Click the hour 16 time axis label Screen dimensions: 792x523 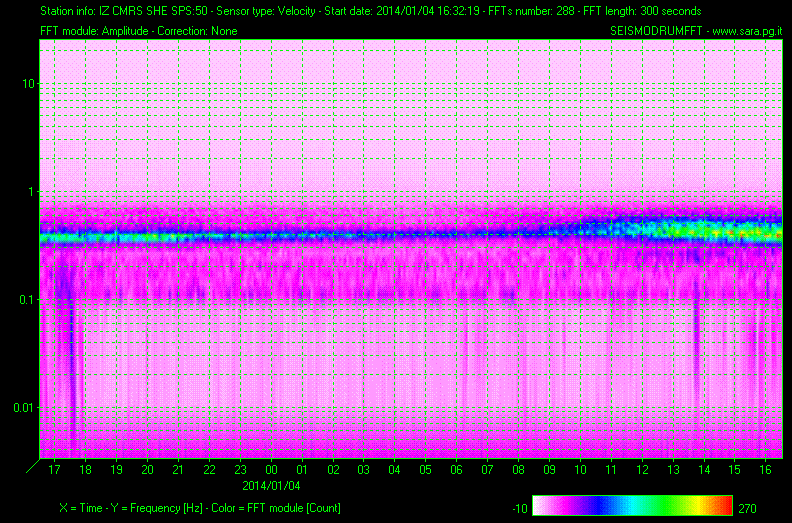[765, 469]
